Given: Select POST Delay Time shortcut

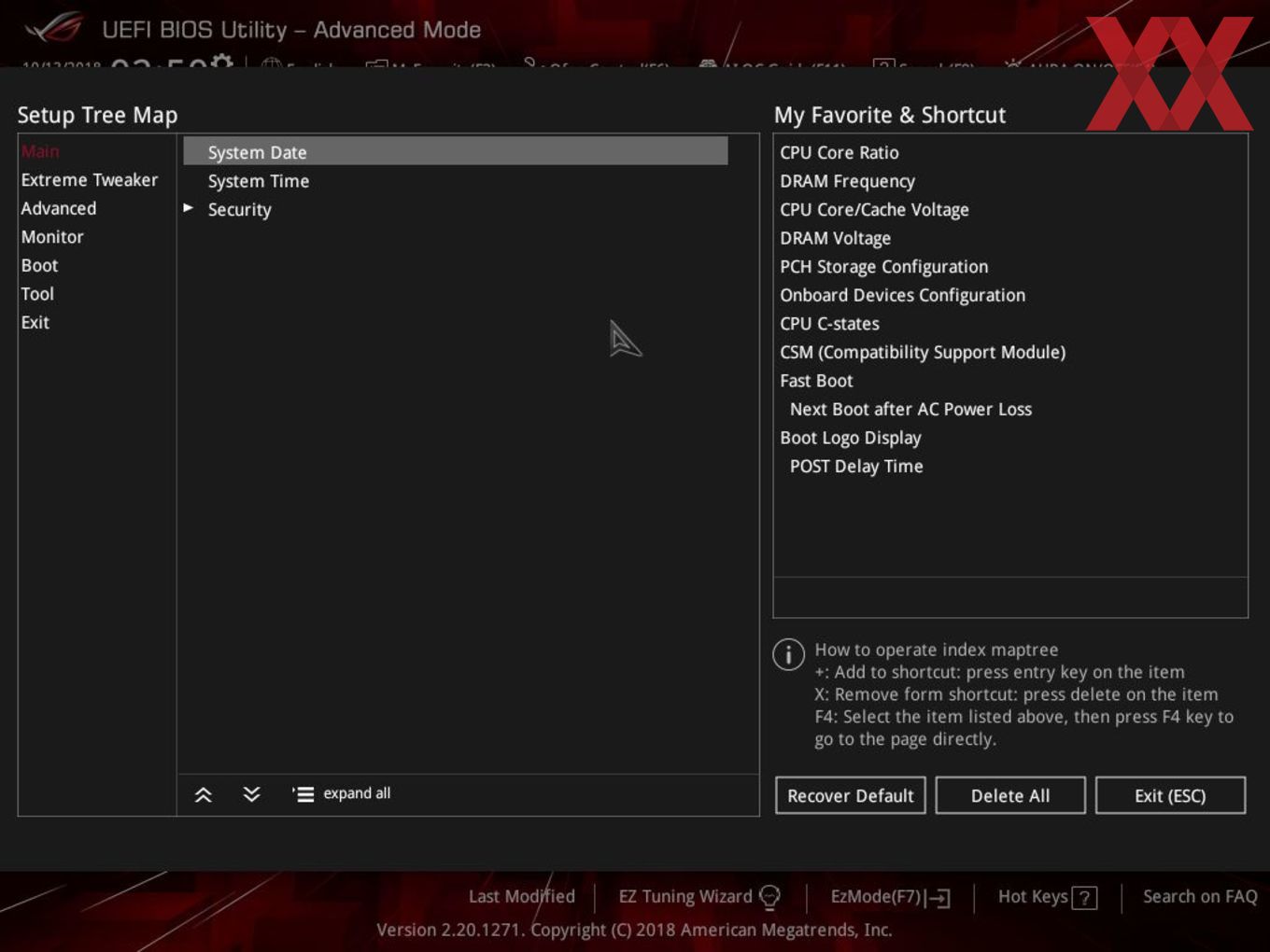Looking at the screenshot, I should [x=856, y=466].
